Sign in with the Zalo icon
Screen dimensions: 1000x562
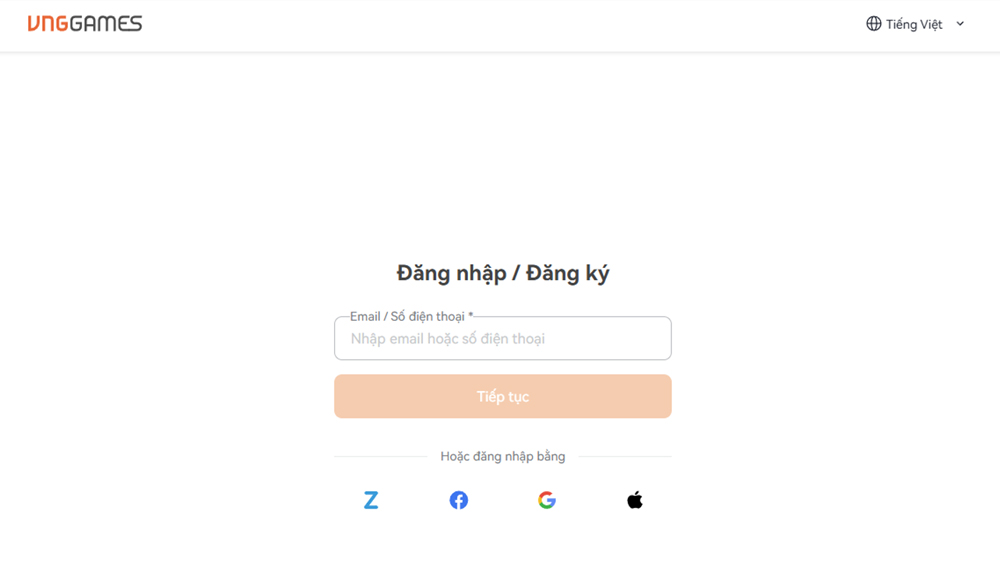(371, 500)
